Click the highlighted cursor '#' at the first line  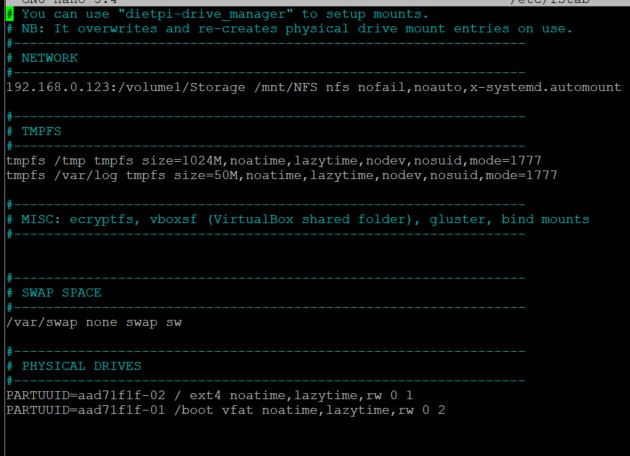coord(10,14)
